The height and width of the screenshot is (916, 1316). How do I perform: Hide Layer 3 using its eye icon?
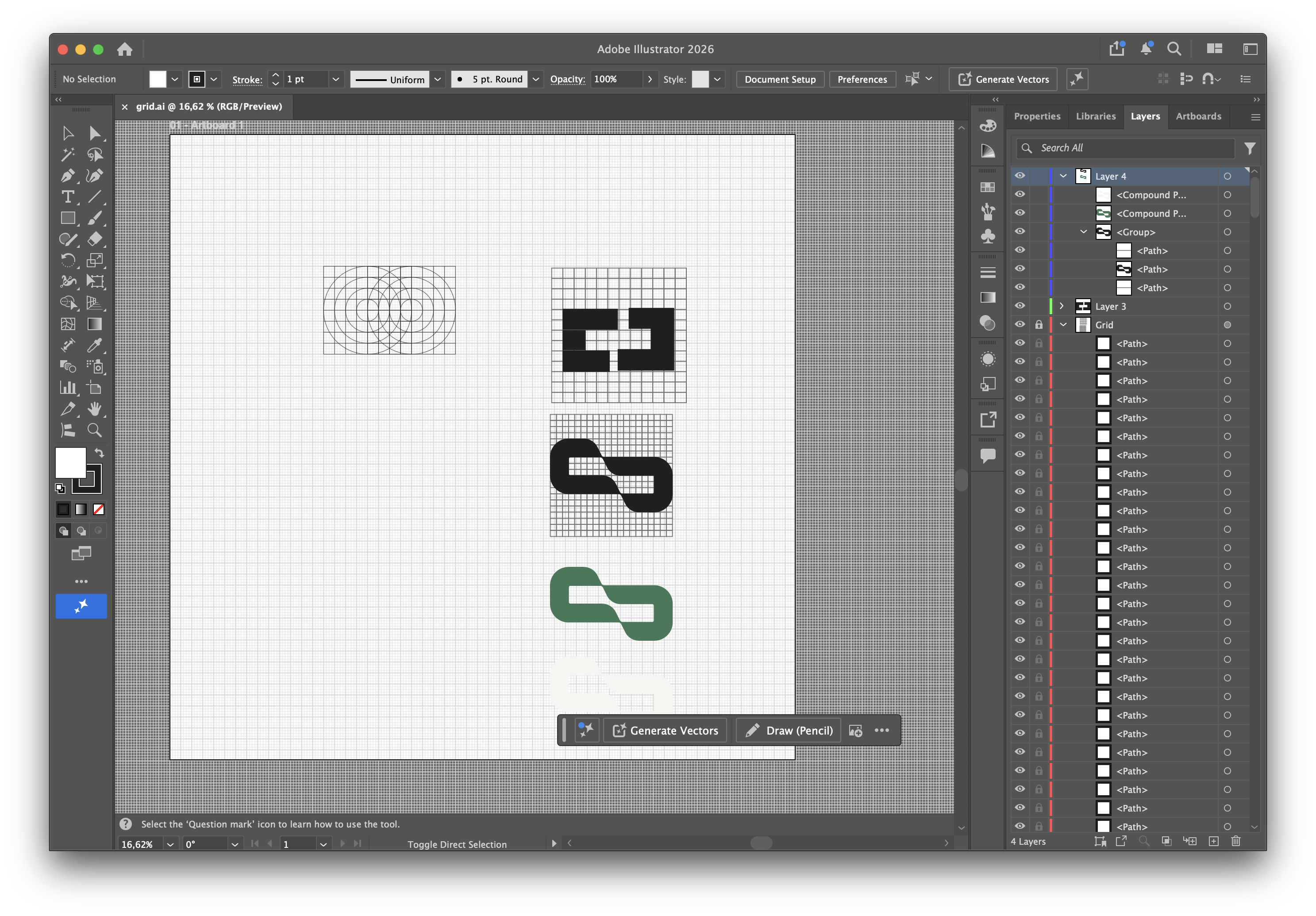tap(1020, 306)
